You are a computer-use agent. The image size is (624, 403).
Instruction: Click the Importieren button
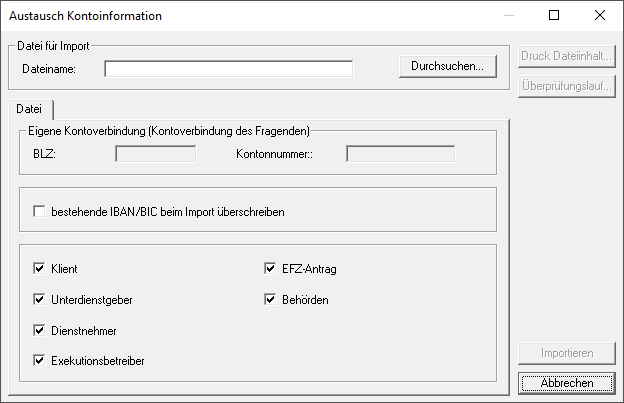click(566, 353)
